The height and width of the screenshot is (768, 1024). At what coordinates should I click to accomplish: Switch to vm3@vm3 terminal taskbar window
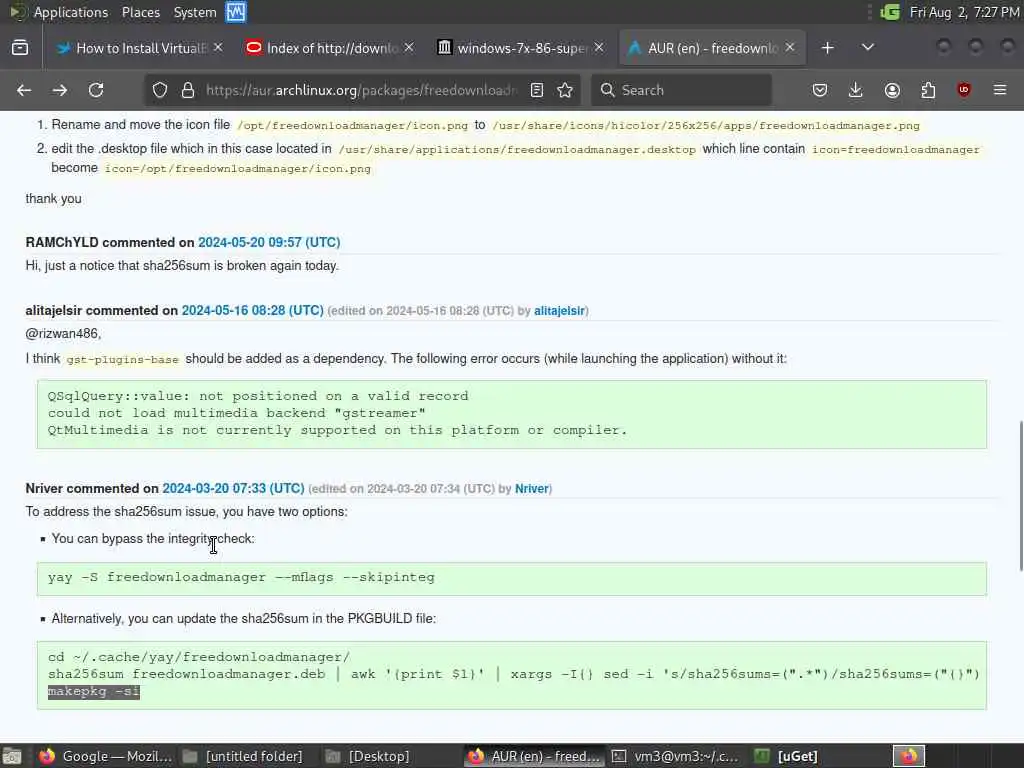click(x=675, y=756)
